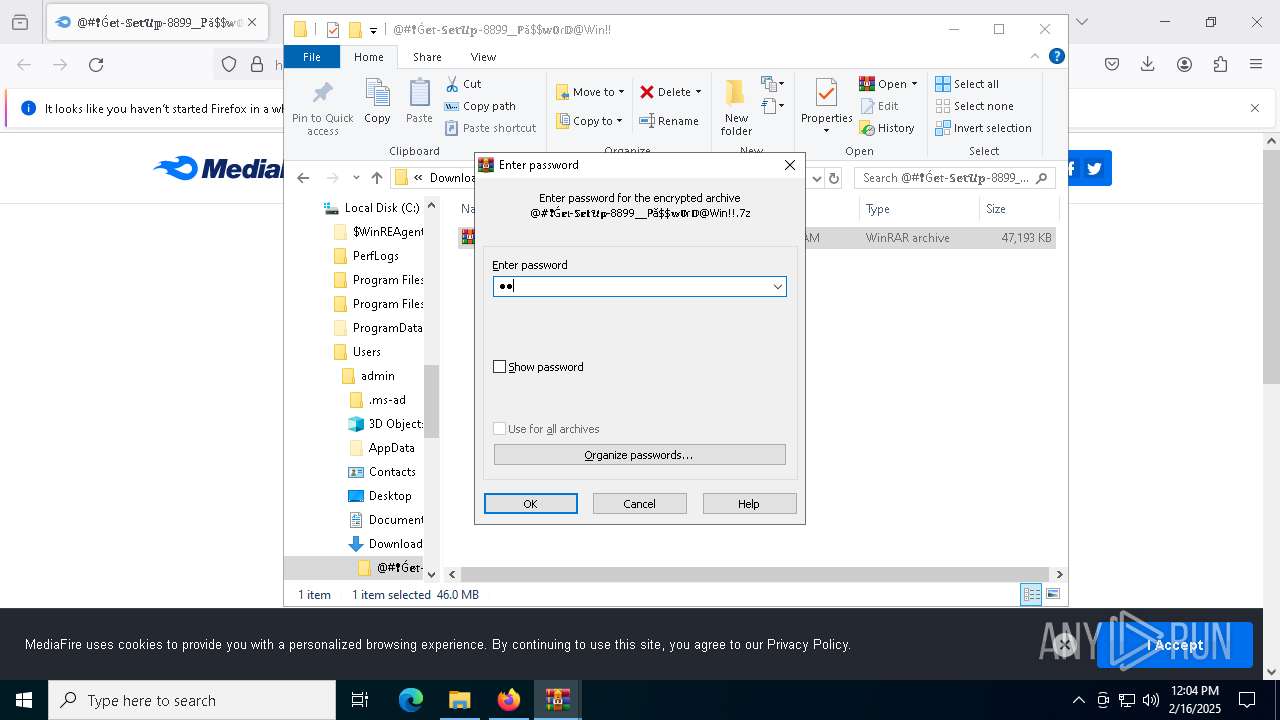Select Local Disk (C:) in tree
Screen dimensions: 1280x720
(x=372, y=208)
